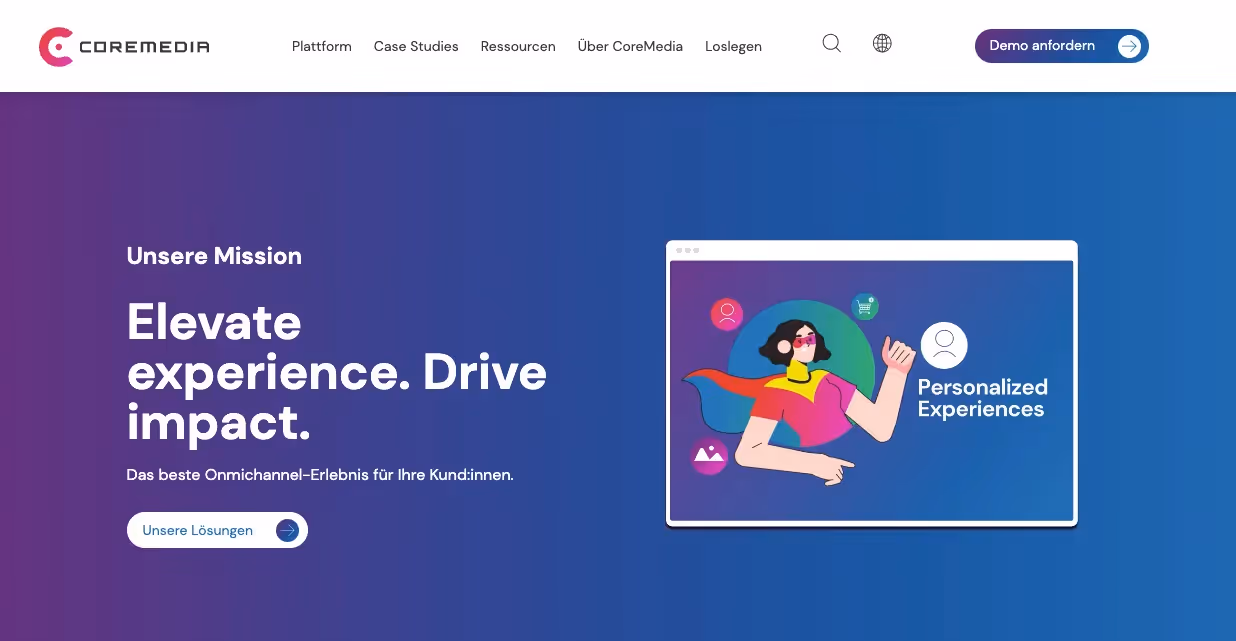Image resolution: width=1236 pixels, height=641 pixels.
Task: Click the green shopping cart icon
Action: (x=865, y=306)
